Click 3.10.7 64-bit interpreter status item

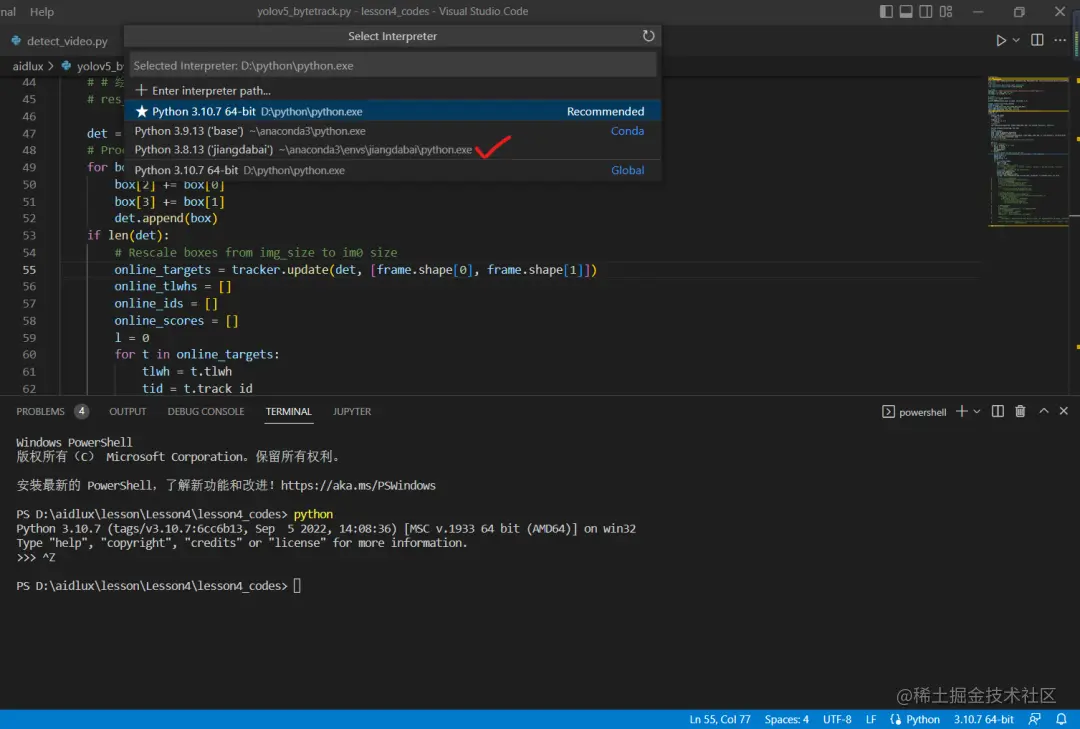coord(984,719)
